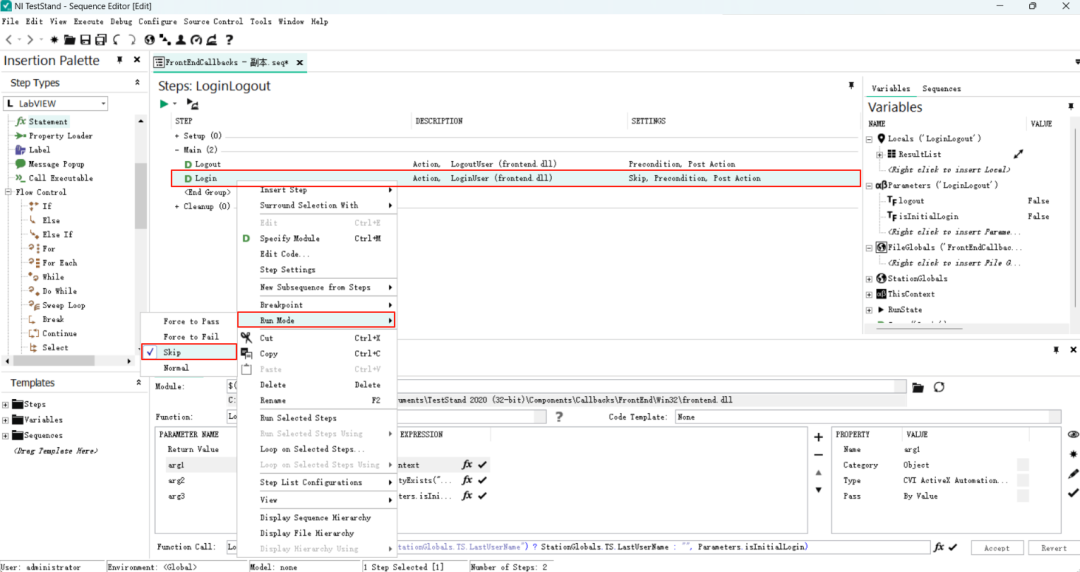Screen dimensions: 1080x572
Task: Open the Breakpoint submenu
Action: pos(317,305)
